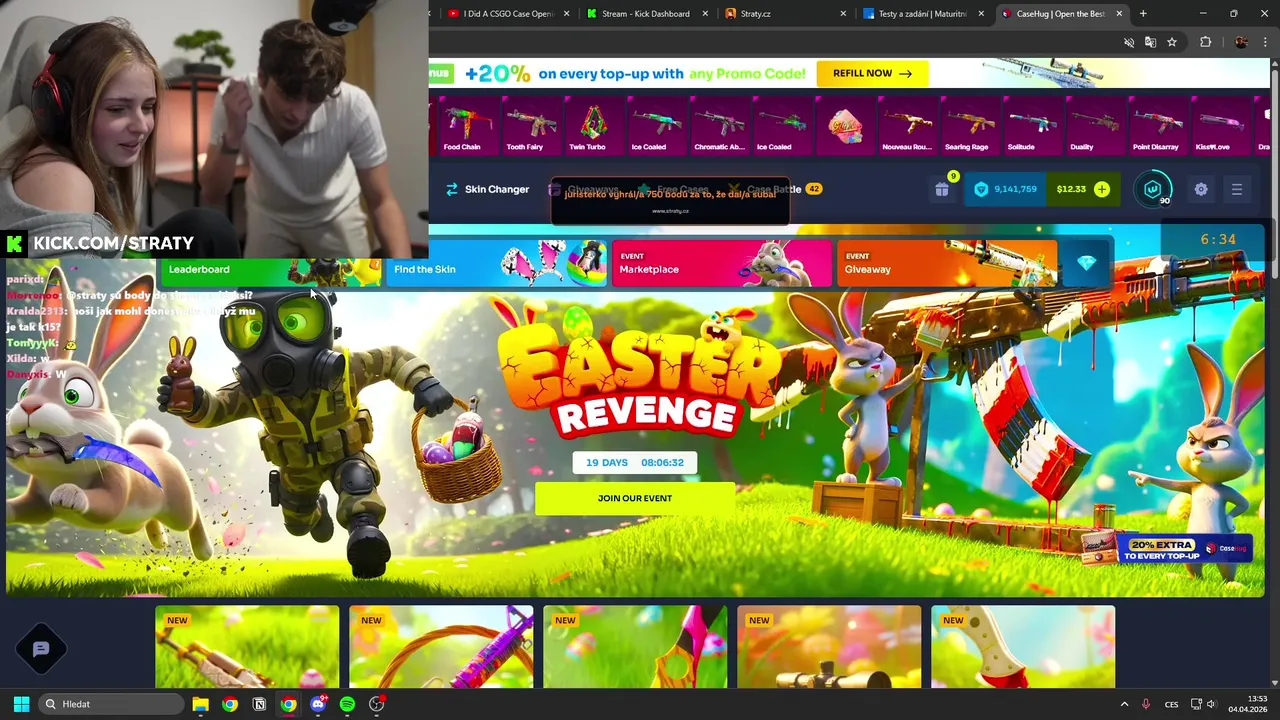The width and height of the screenshot is (1280, 720).
Task: Click the REFILL NOW button
Action: [872, 73]
